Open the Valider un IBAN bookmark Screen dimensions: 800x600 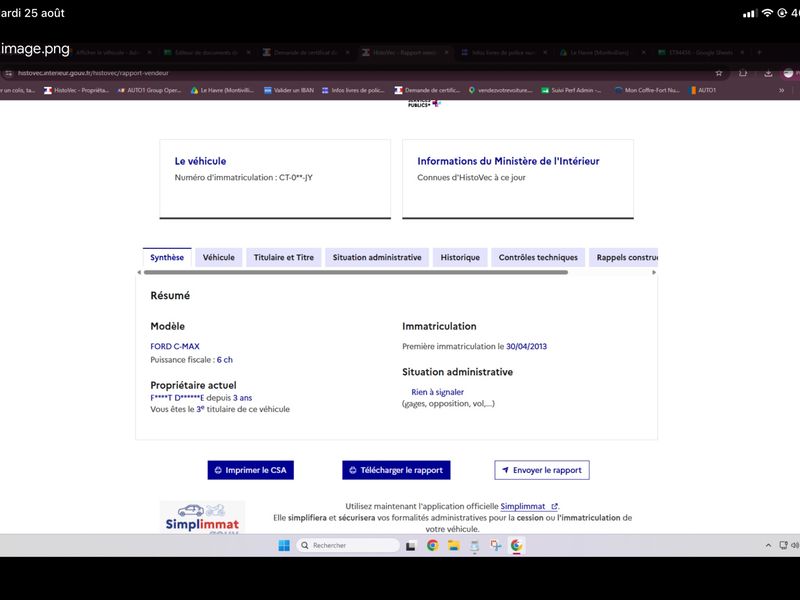[x=289, y=90]
